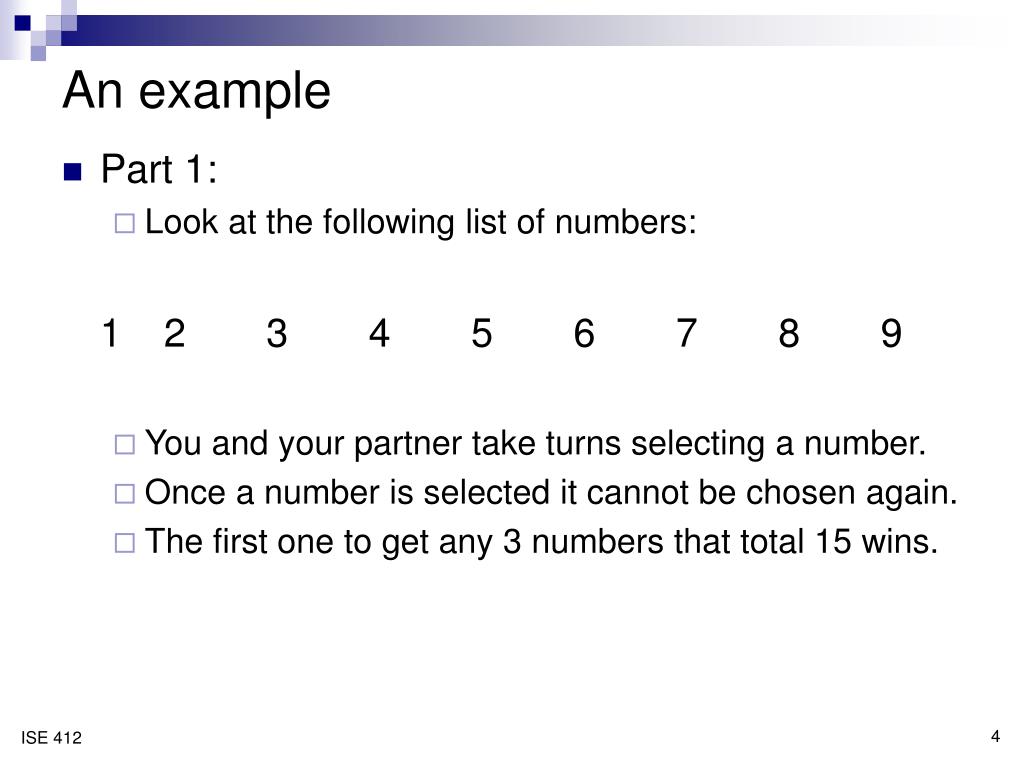Click the hollow bullet before 'Once a number'
Screen dimensions: 1024x768
tap(125, 494)
